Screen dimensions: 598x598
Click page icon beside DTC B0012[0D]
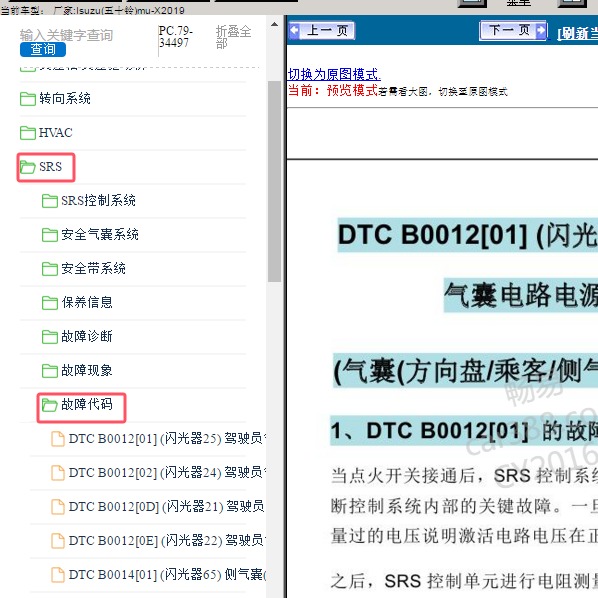pyautogui.click(x=58, y=506)
